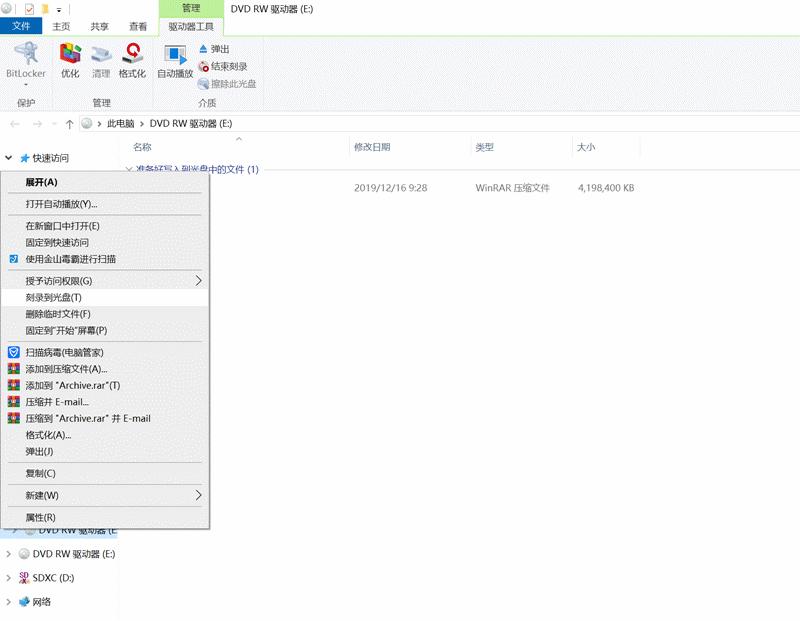The image size is (800, 621).
Task: Eject the disc using the 弹出 icon
Action: [216, 46]
